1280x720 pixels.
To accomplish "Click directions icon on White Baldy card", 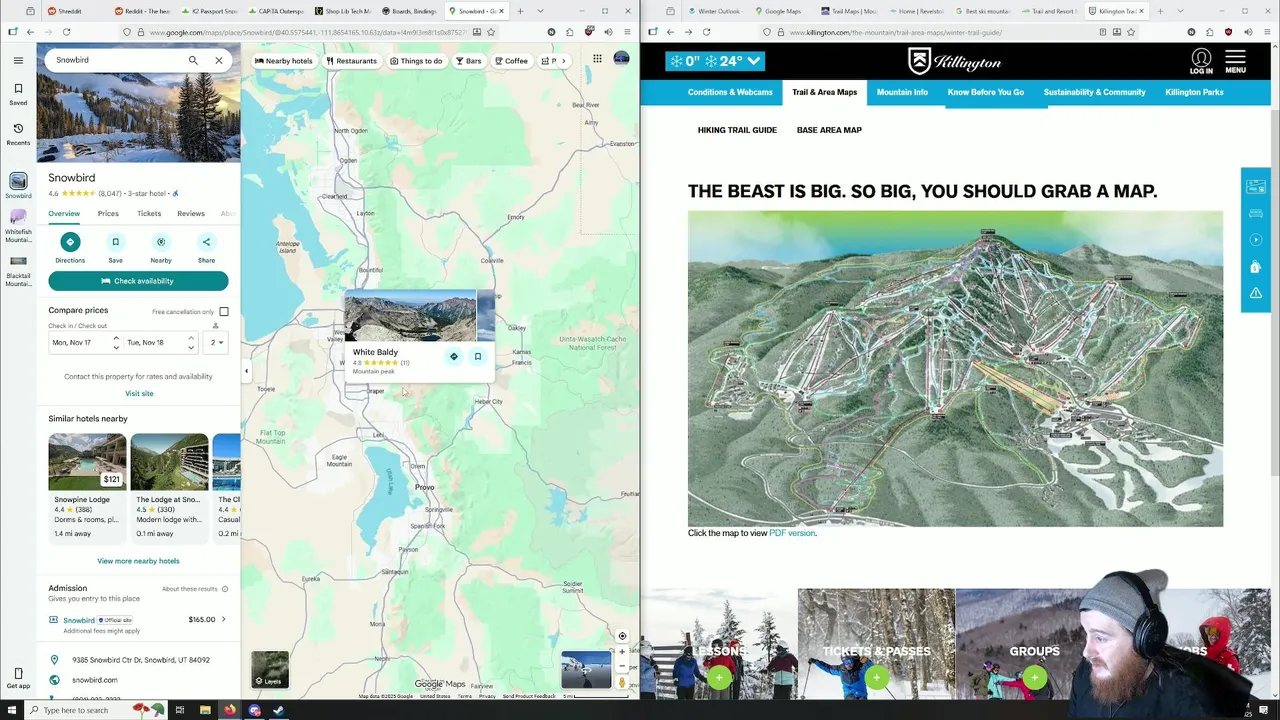I will pyautogui.click(x=454, y=357).
